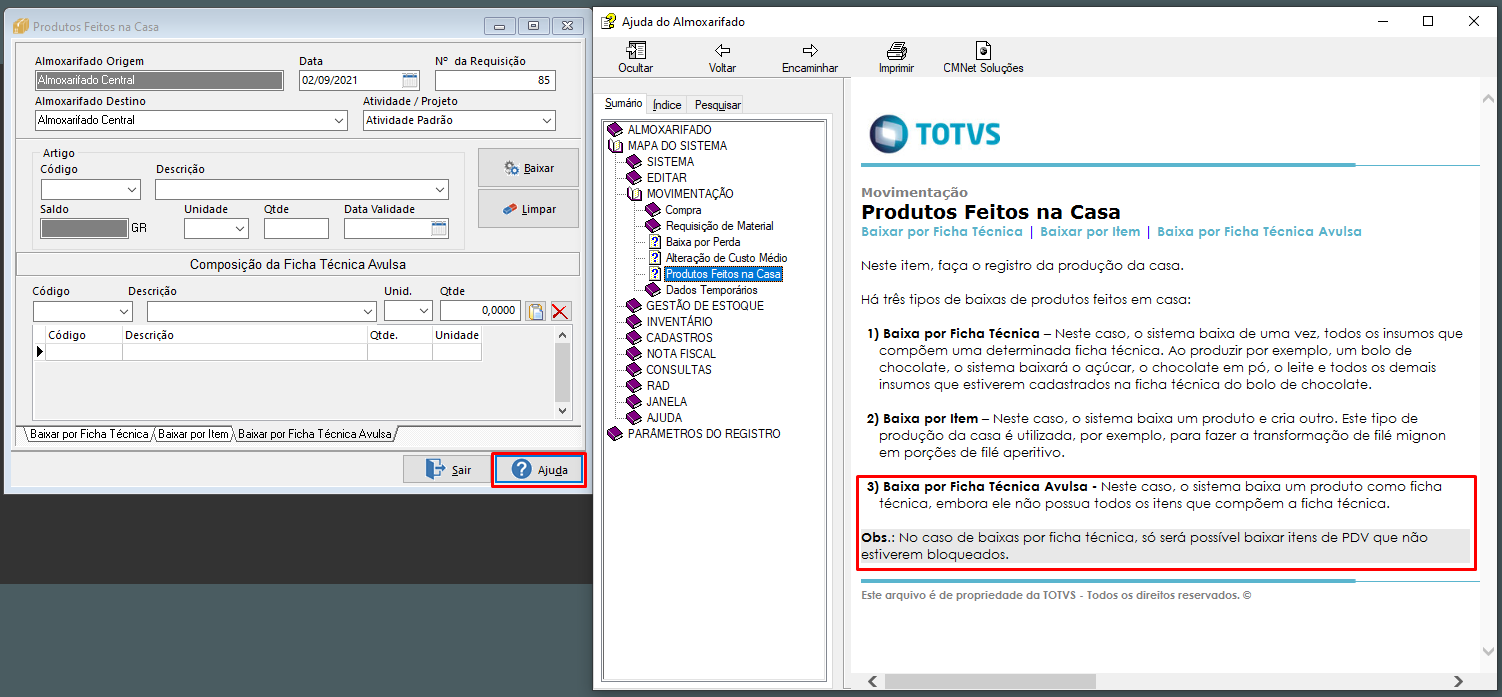Open the Almoxarifado Destino dropdown
Screen dimensions: 1502x697
[338, 120]
